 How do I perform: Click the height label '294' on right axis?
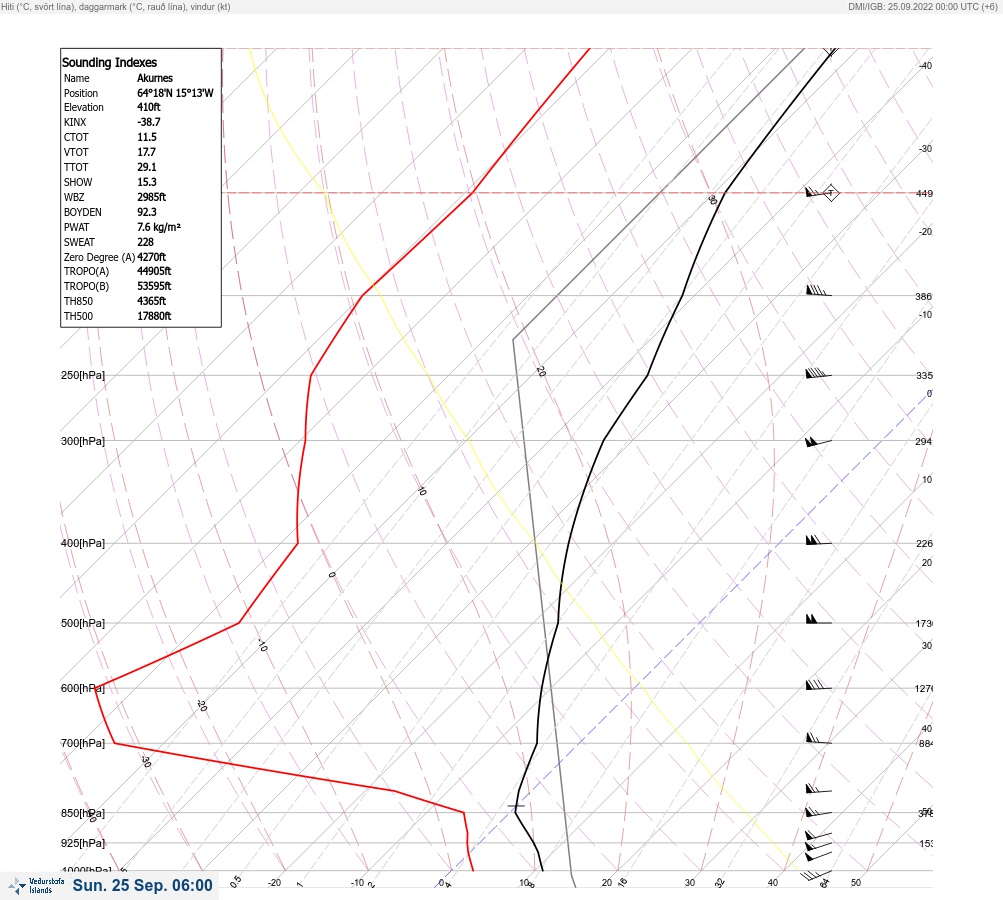(x=924, y=441)
